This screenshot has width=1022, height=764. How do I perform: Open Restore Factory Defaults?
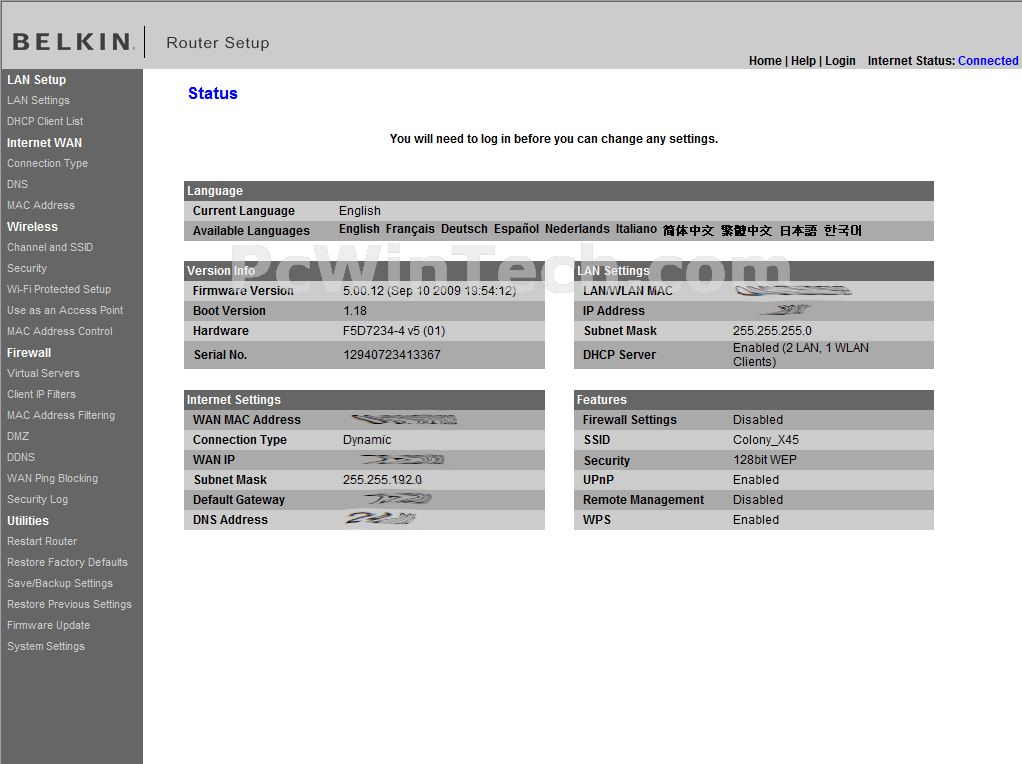(68, 563)
